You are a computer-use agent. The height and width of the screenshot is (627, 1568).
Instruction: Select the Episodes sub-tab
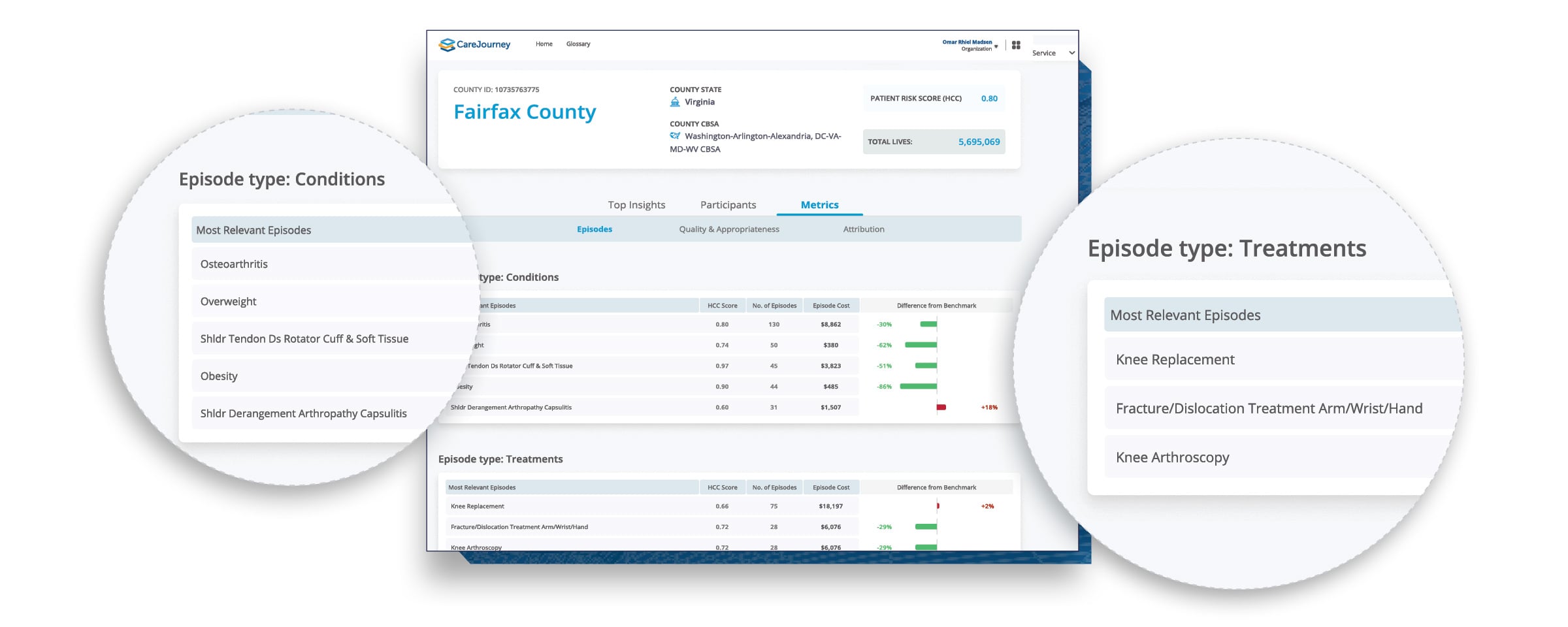[x=595, y=229]
